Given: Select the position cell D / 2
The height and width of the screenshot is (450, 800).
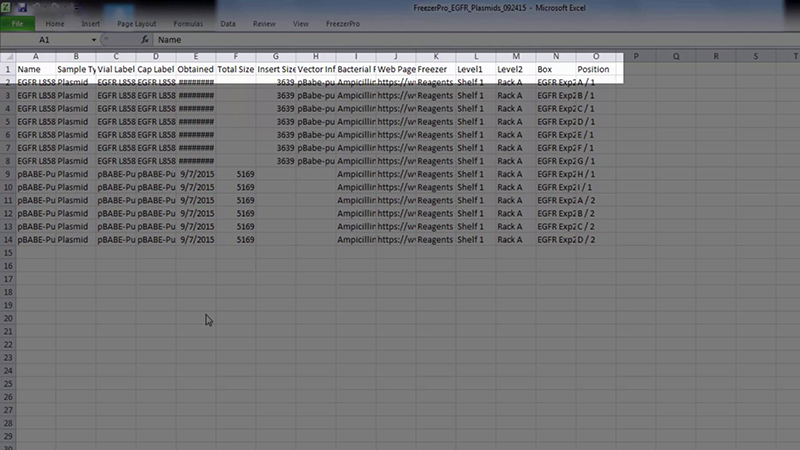Looking at the screenshot, I should (596, 240).
